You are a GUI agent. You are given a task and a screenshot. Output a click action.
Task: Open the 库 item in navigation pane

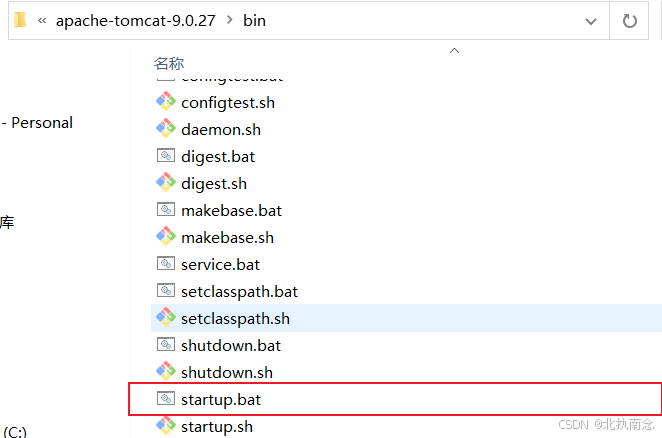pos(7,222)
